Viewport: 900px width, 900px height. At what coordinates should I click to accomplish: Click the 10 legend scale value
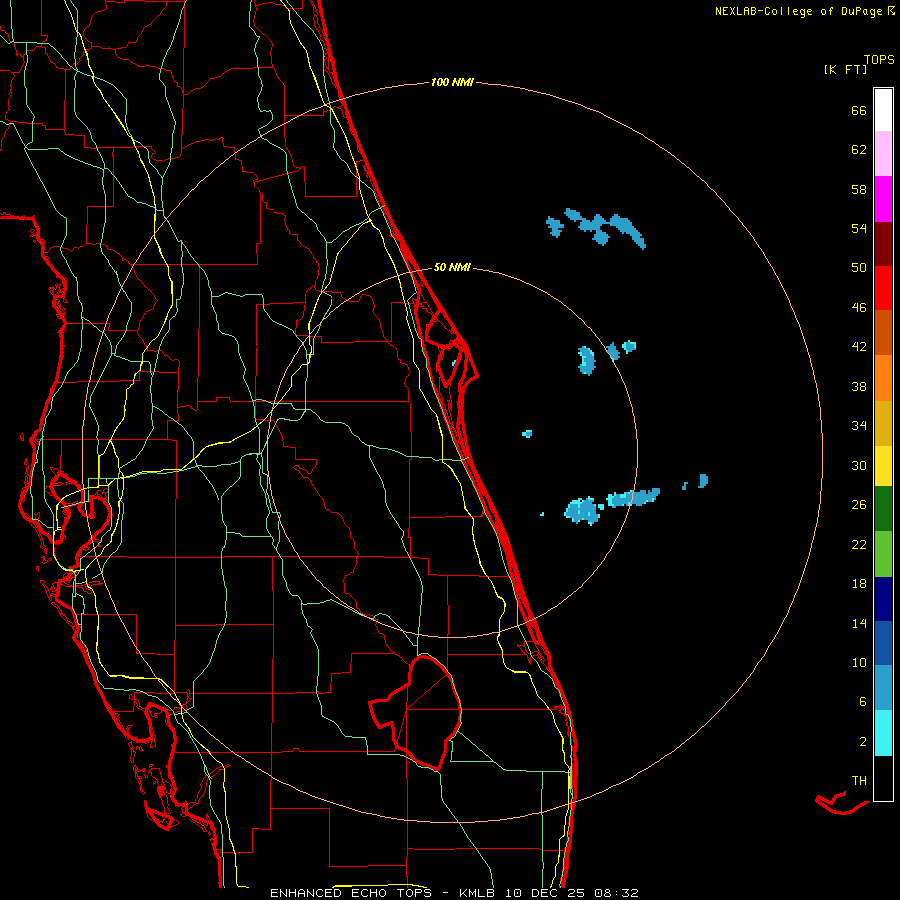[859, 662]
